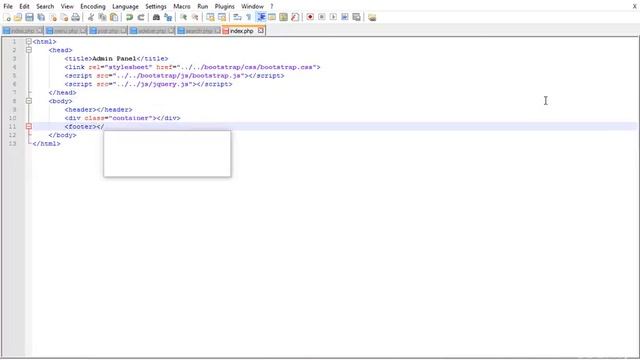The height and width of the screenshot is (360, 640).
Task: Open the Search menu
Action: [x=45, y=6]
